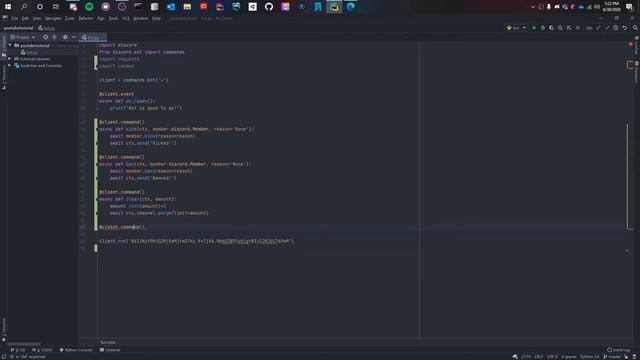
Task: Open the Task View button on taskbar
Action: tap(56, 7)
